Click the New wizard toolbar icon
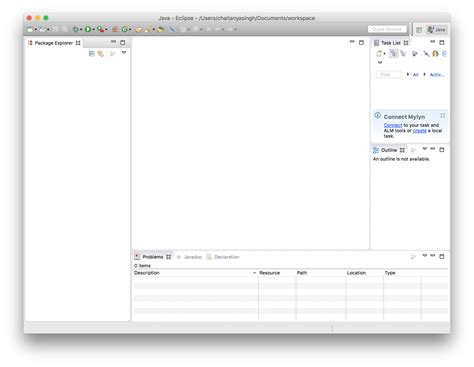 click(x=30, y=30)
